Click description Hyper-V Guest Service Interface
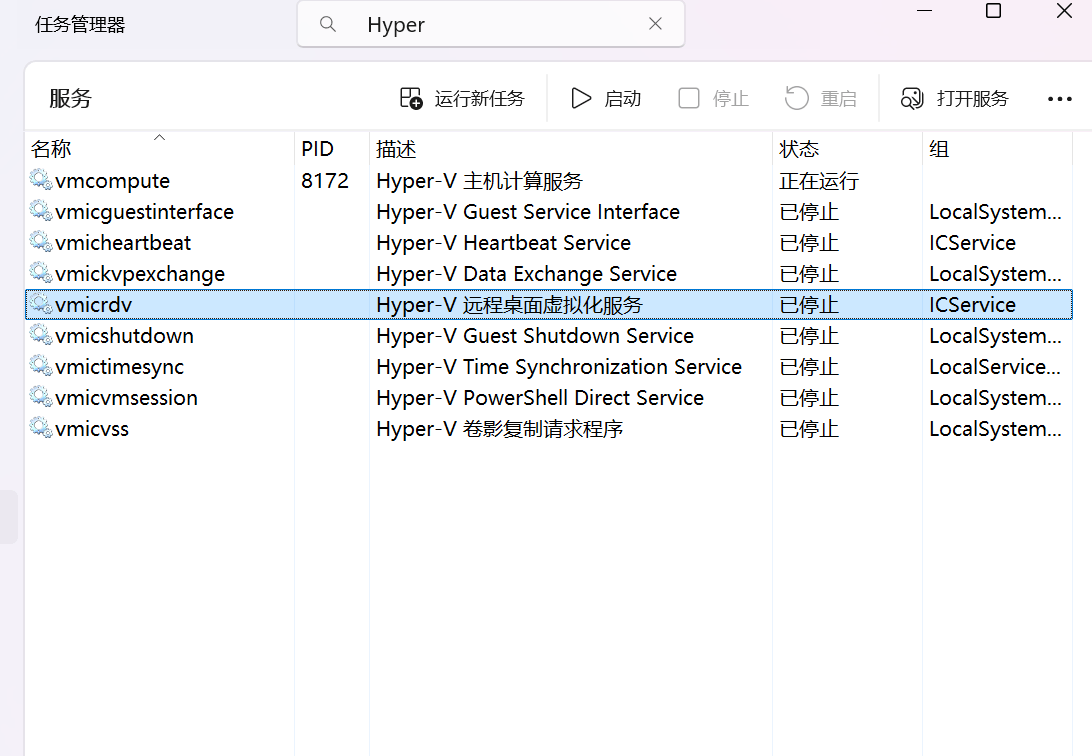Screen dimensions: 1092x756 pos(528,212)
